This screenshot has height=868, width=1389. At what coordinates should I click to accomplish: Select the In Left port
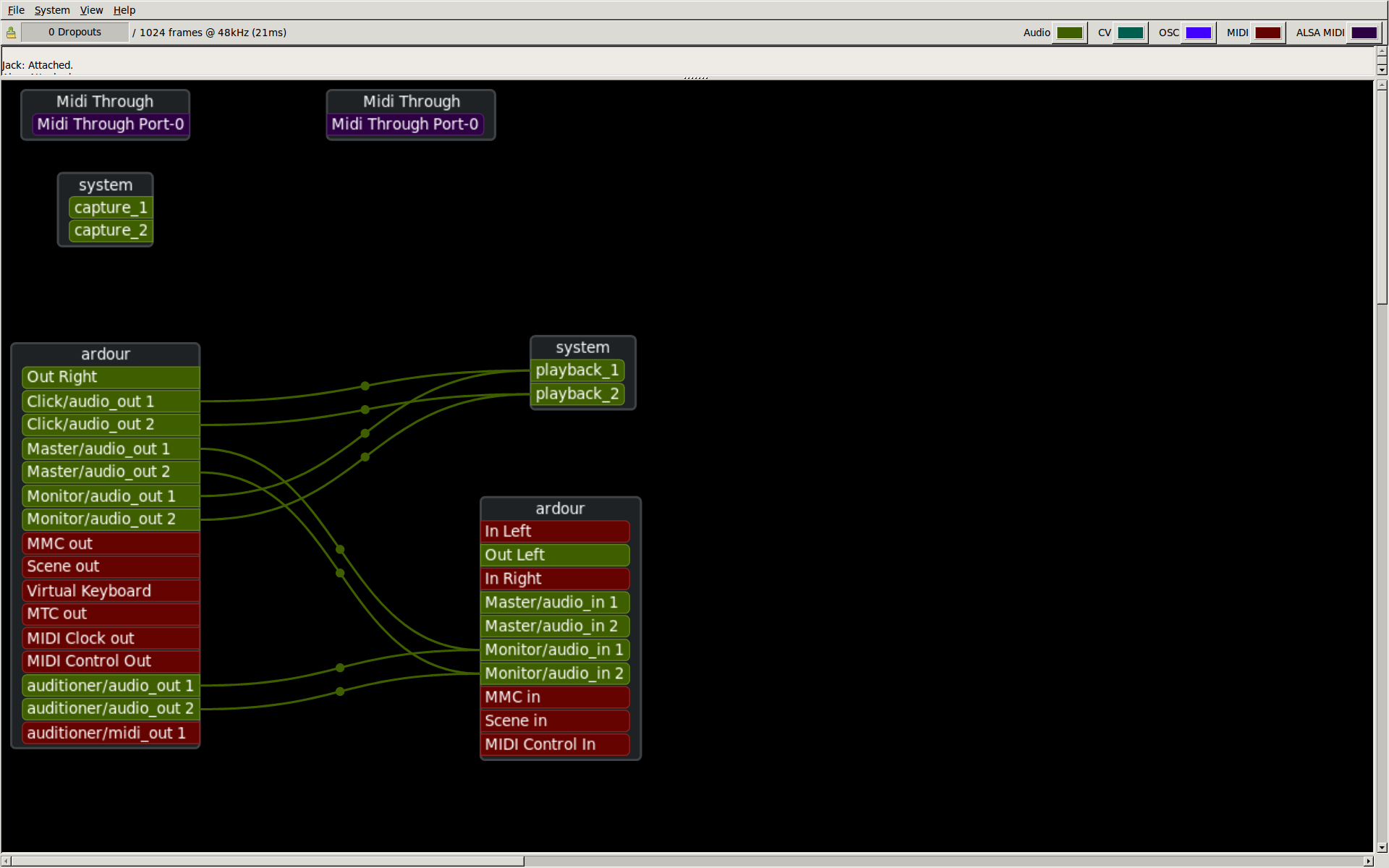[555, 532]
